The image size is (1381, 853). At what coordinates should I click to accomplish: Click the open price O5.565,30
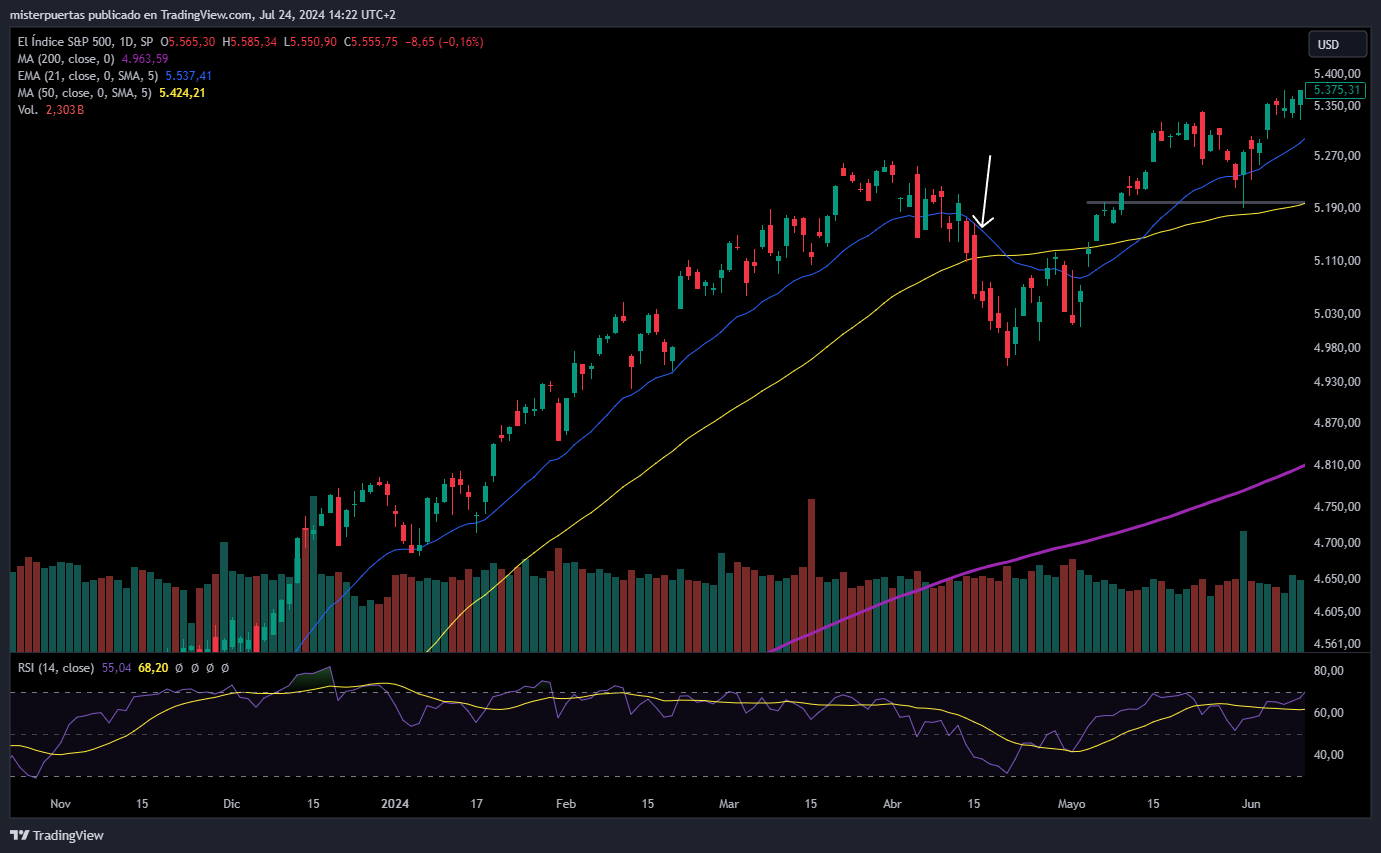pyautogui.click(x=188, y=42)
